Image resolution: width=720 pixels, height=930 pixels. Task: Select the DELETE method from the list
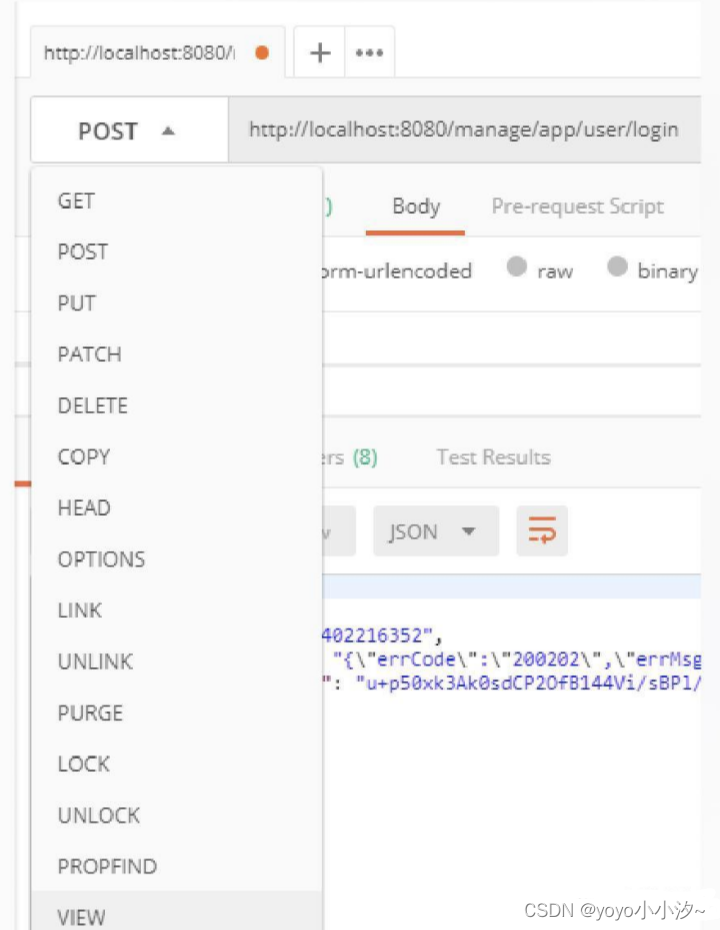(92, 405)
